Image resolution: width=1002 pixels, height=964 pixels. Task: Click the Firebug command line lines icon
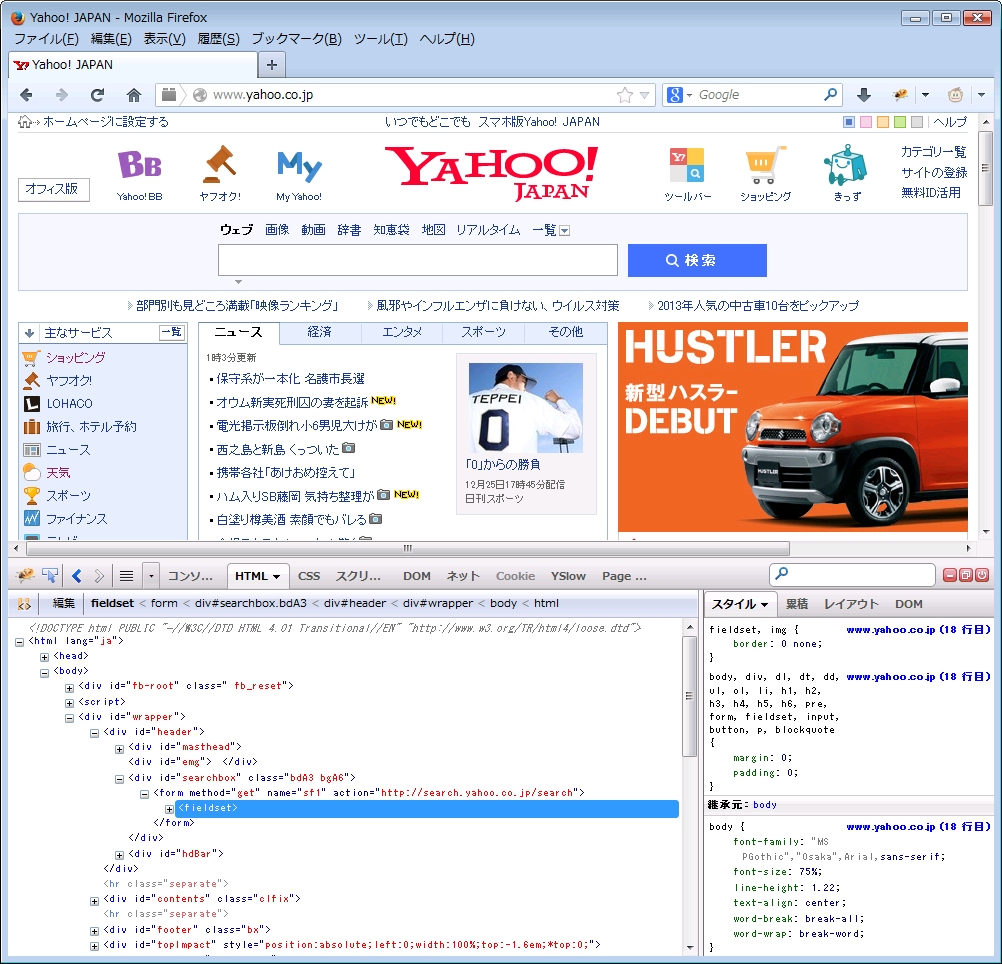[127, 576]
